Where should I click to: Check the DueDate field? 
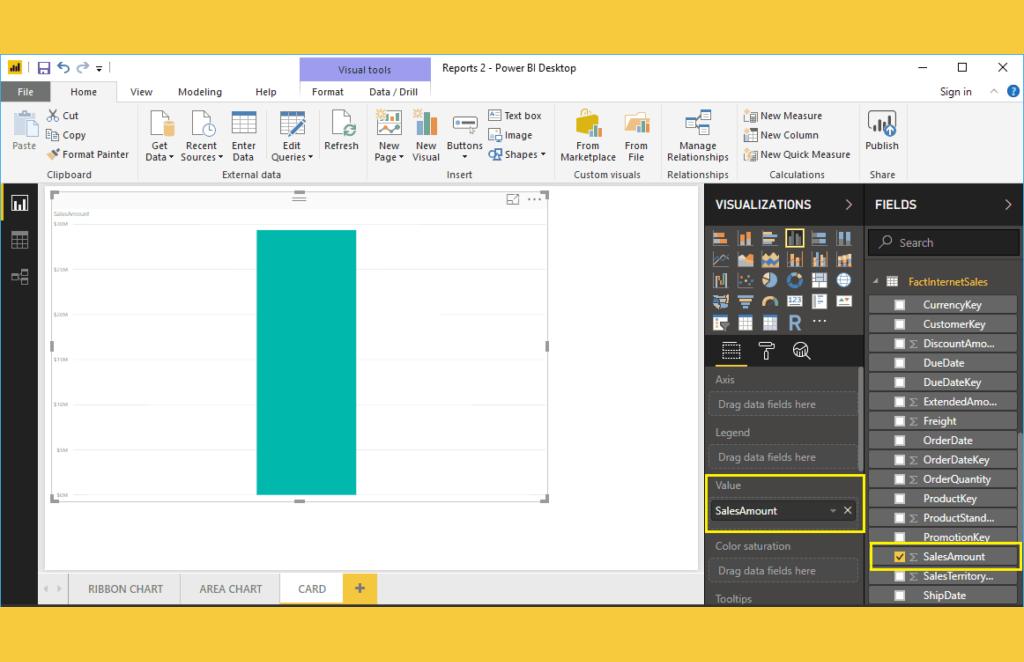[x=899, y=363]
